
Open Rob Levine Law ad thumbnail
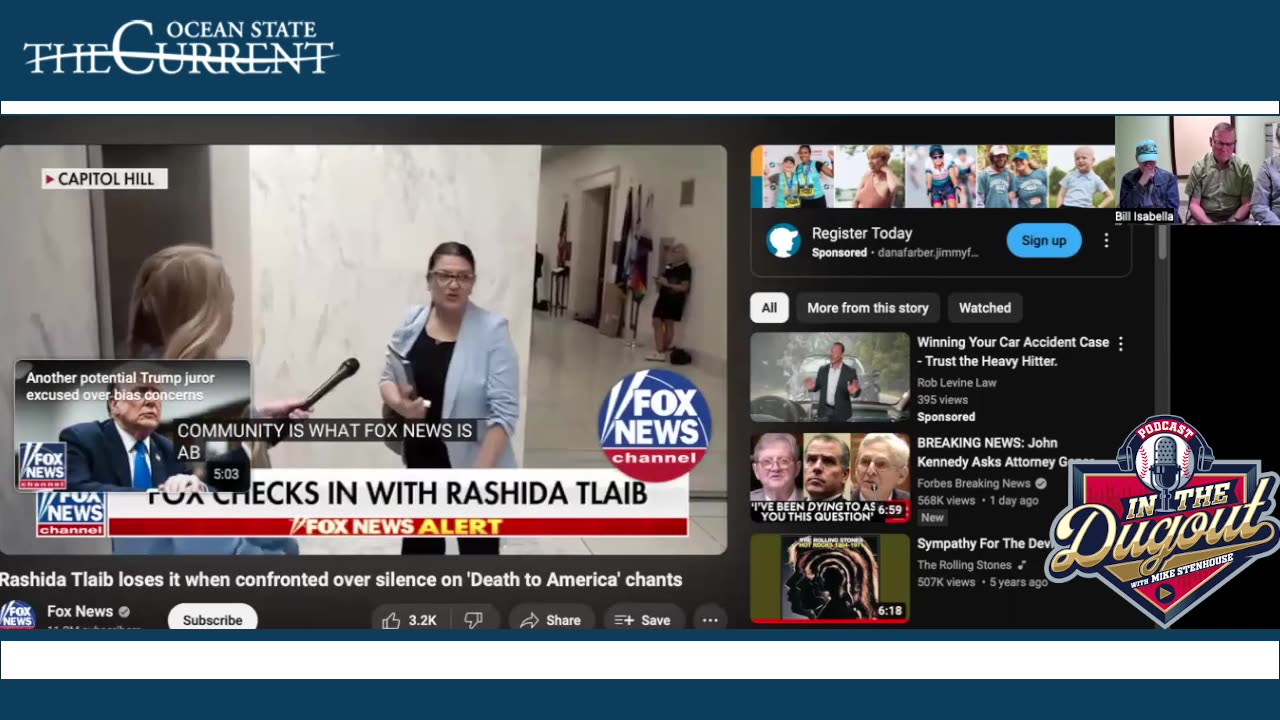coord(830,377)
